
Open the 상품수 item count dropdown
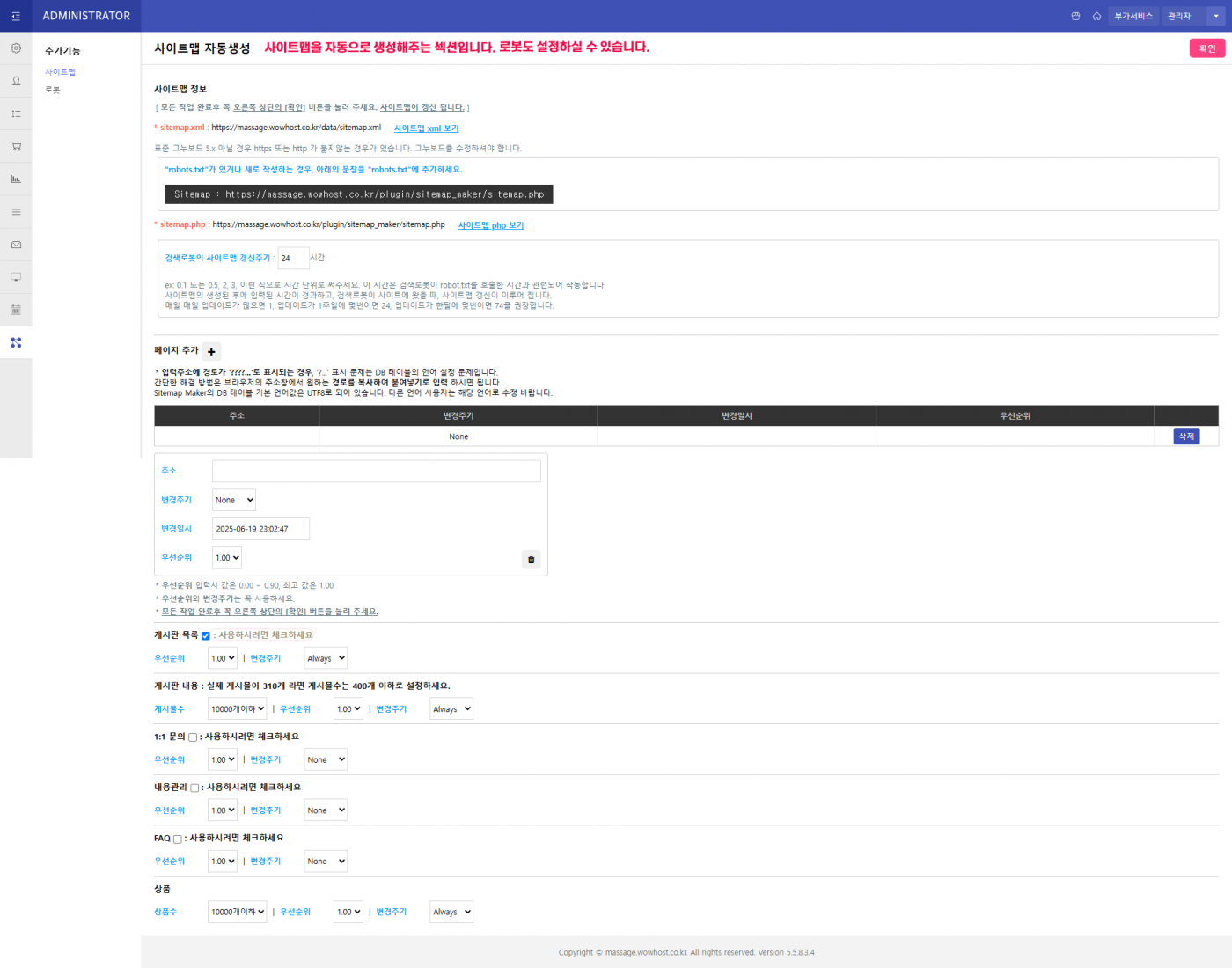[x=237, y=911]
